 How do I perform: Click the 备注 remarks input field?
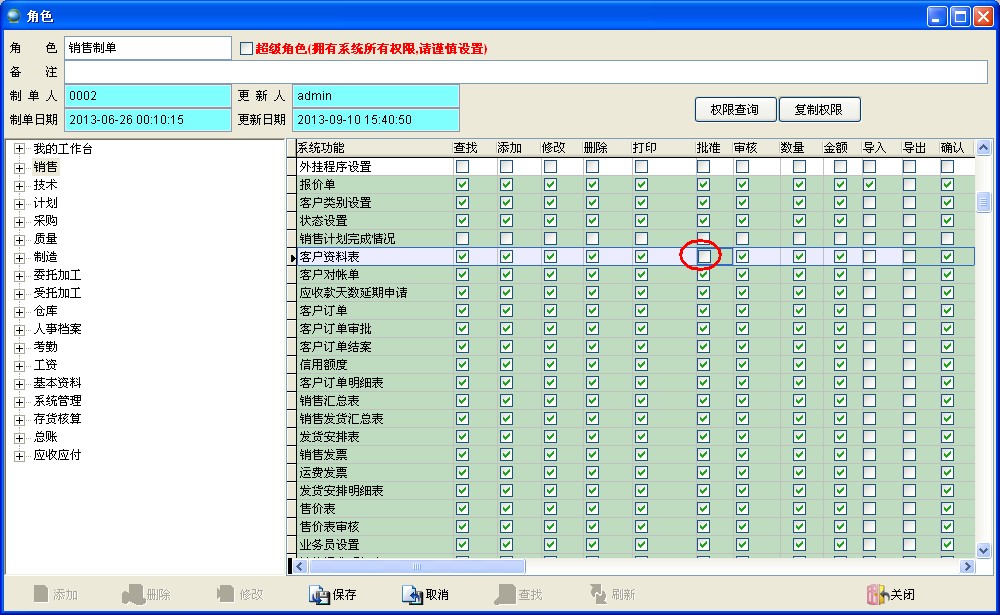click(x=526, y=72)
